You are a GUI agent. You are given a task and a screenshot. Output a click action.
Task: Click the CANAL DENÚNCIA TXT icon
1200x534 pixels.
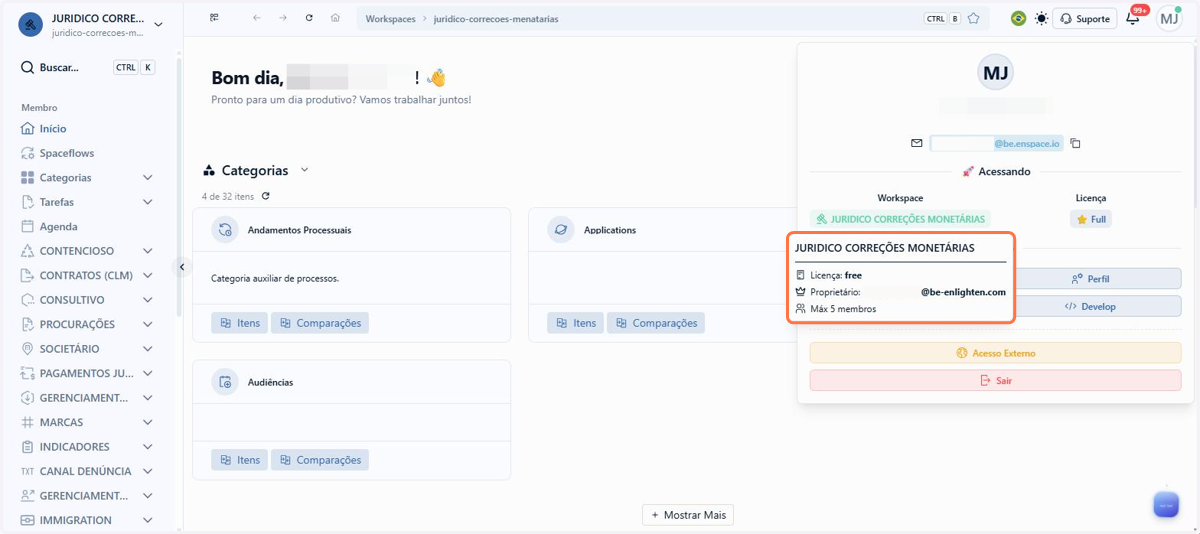click(x=28, y=471)
